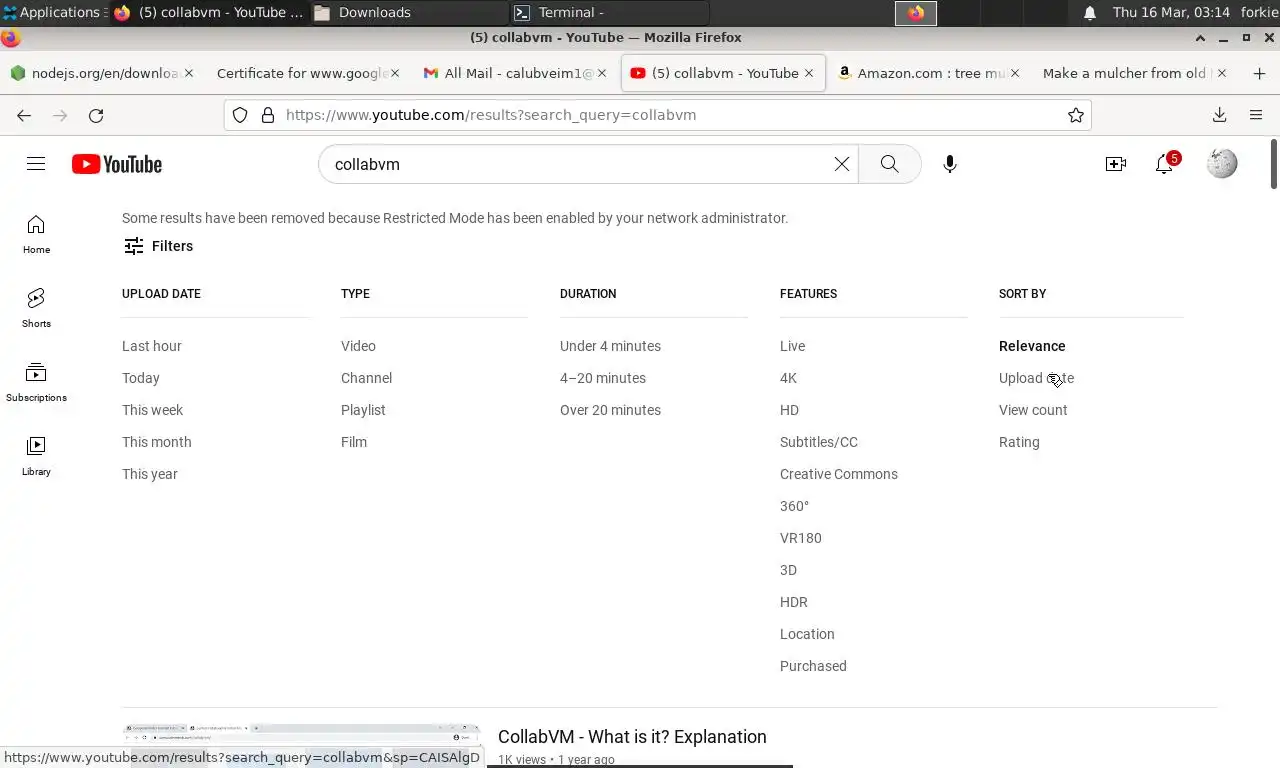Filter by This year
The height and width of the screenshot is (768, 1280).
coord(150,474)
